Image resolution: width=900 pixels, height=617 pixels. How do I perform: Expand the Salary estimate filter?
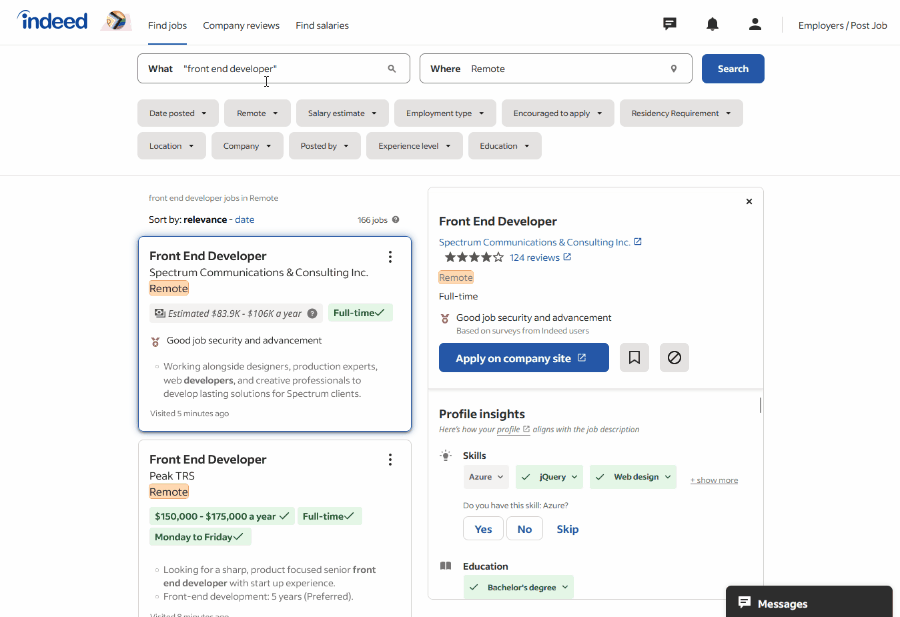coord(342,113)
